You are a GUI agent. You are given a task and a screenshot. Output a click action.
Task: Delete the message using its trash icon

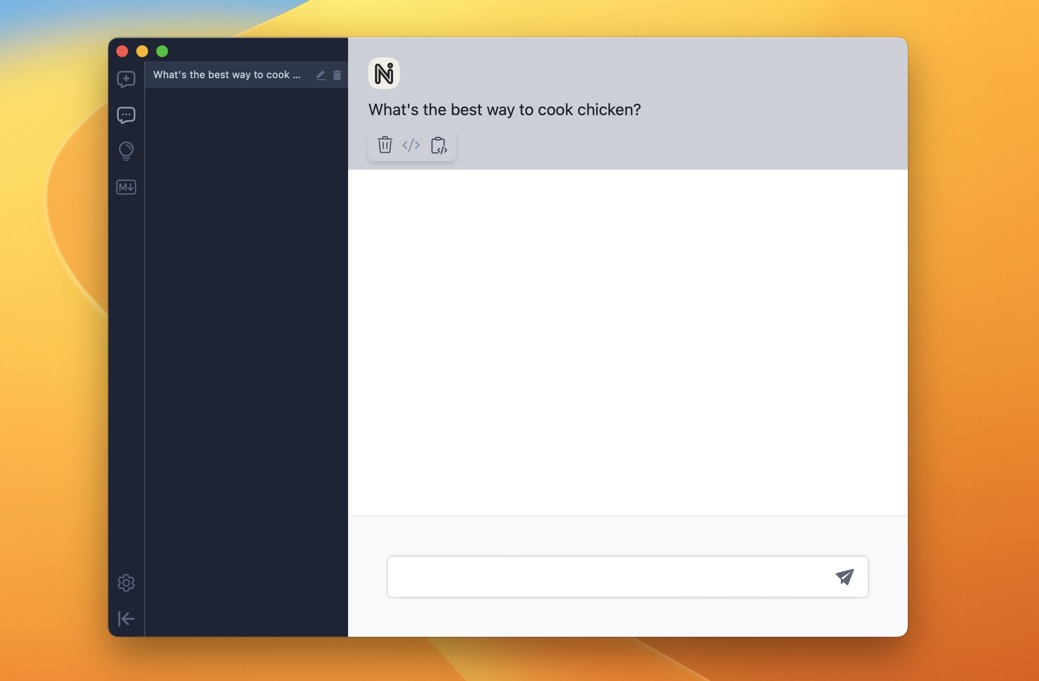[x=385, y=145]
